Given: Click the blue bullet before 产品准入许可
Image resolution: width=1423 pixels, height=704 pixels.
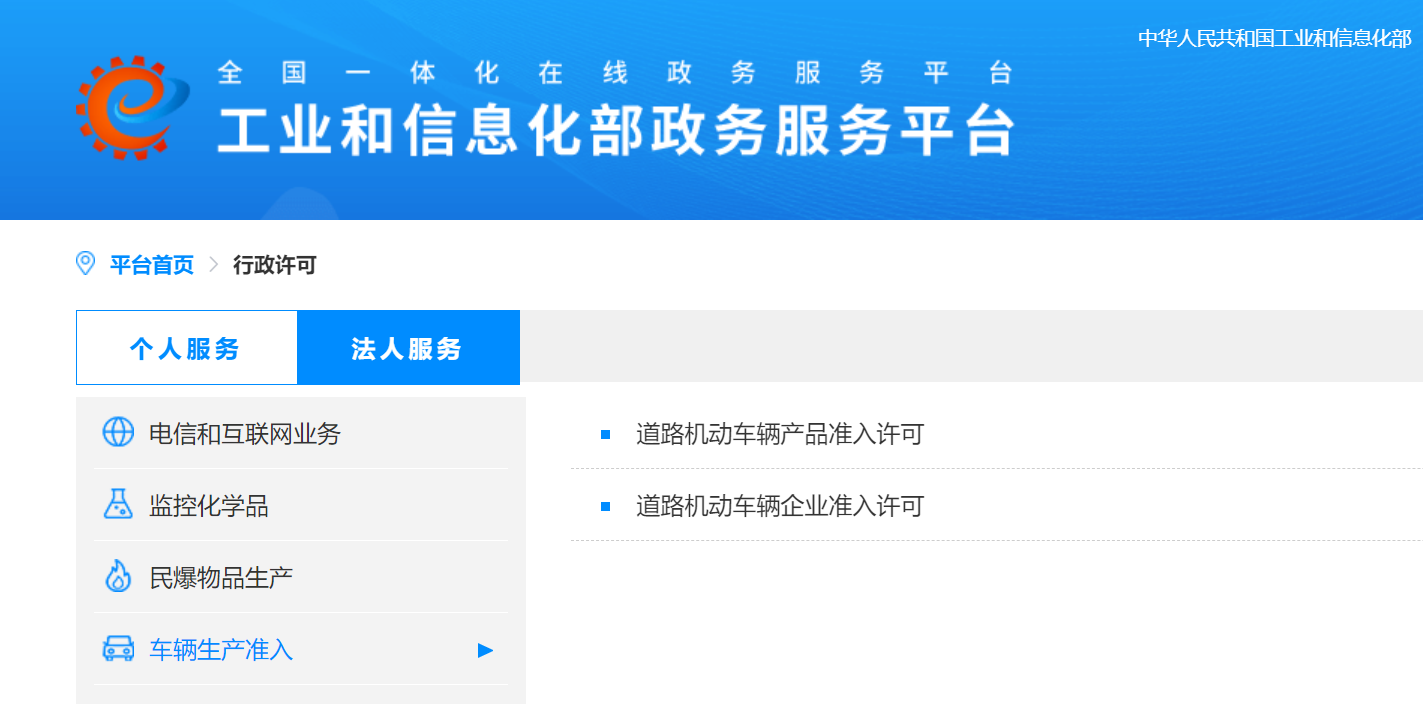Looking at the screenshot, I should tap(605, 434).
